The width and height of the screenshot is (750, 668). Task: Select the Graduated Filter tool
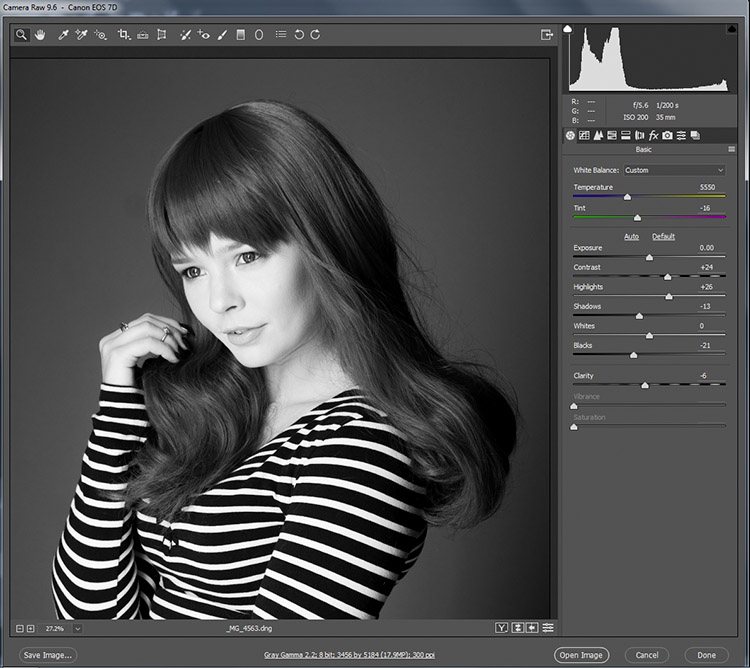[x=241, y=34]
